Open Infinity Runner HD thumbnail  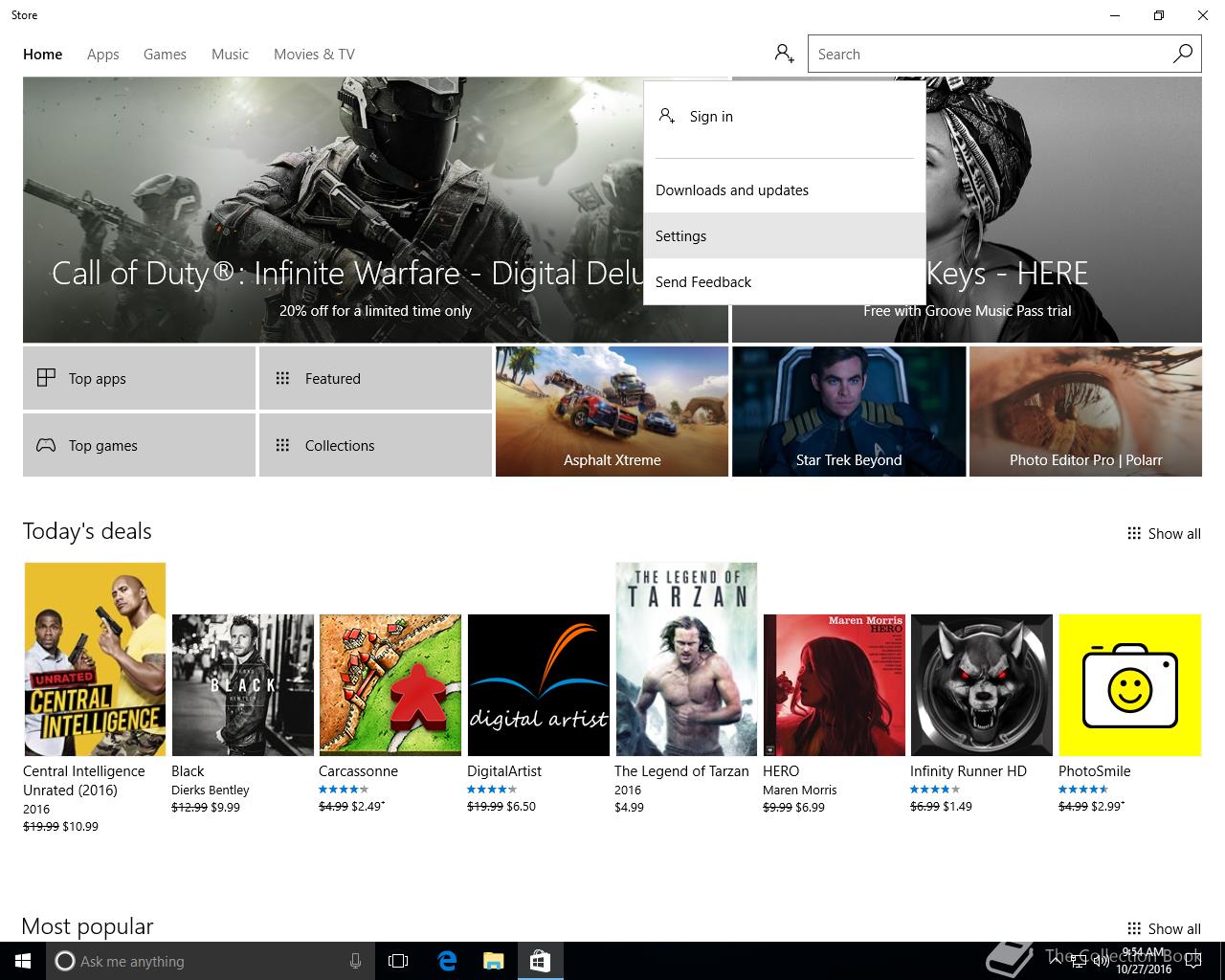point(982,685)
